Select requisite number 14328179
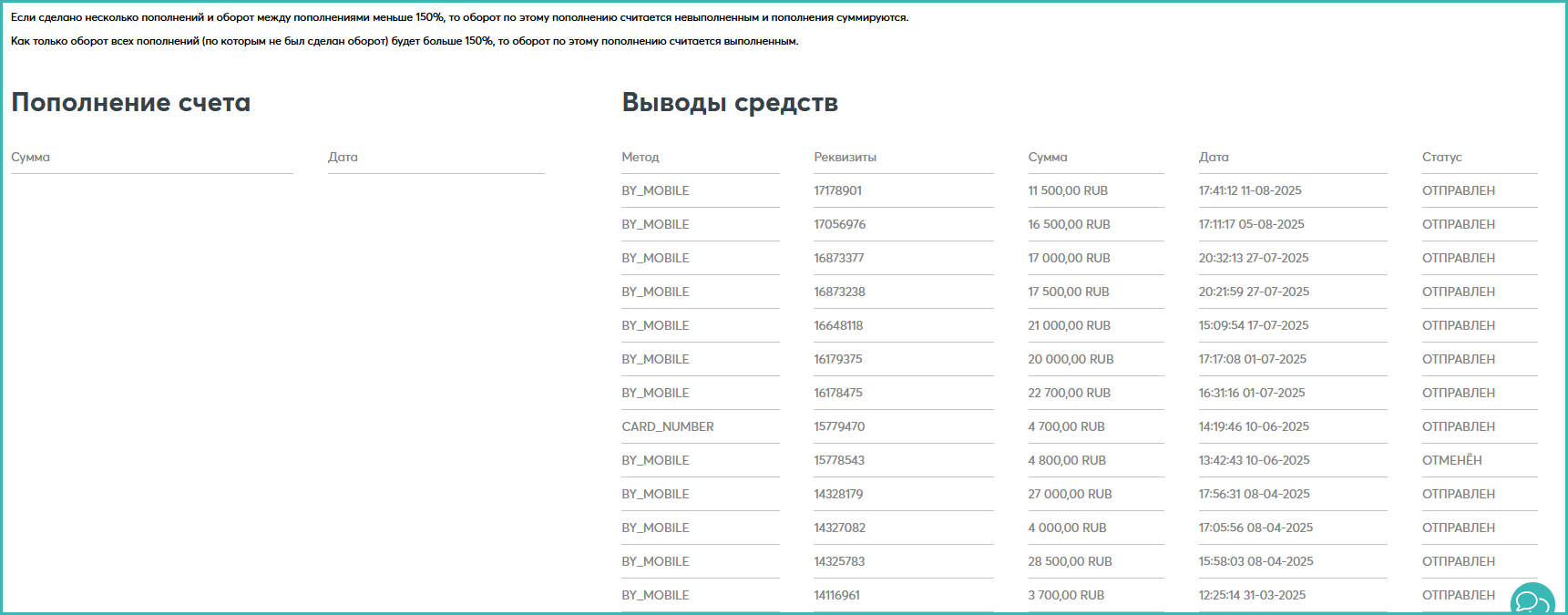Viewport: 1568px width, 615px height. tap(838, 494)
